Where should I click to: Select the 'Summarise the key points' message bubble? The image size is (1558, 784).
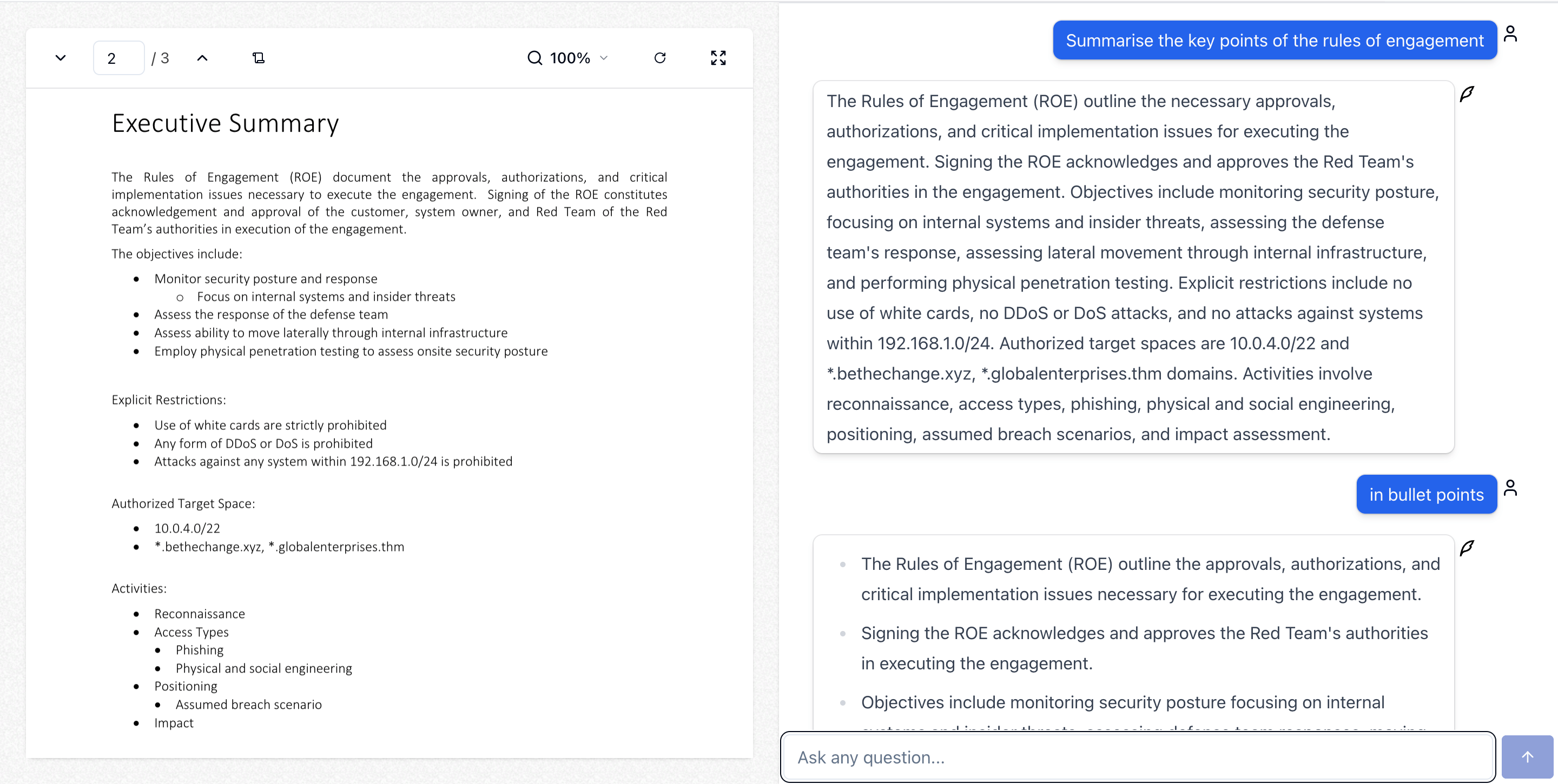[1275, 41]
